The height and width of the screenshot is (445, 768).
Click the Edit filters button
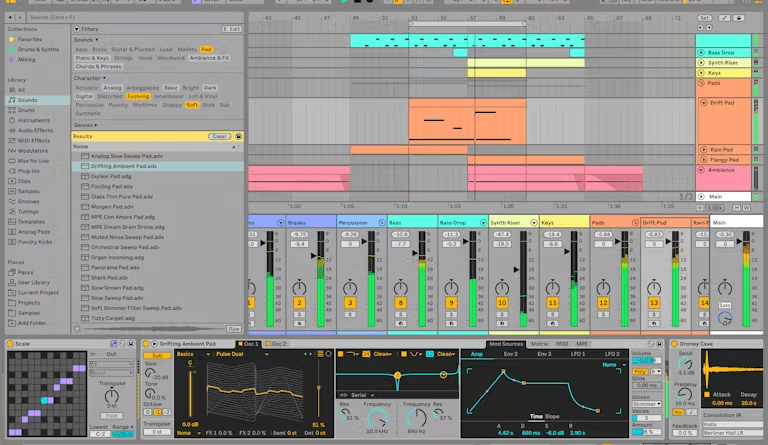[x=231, y=29]
